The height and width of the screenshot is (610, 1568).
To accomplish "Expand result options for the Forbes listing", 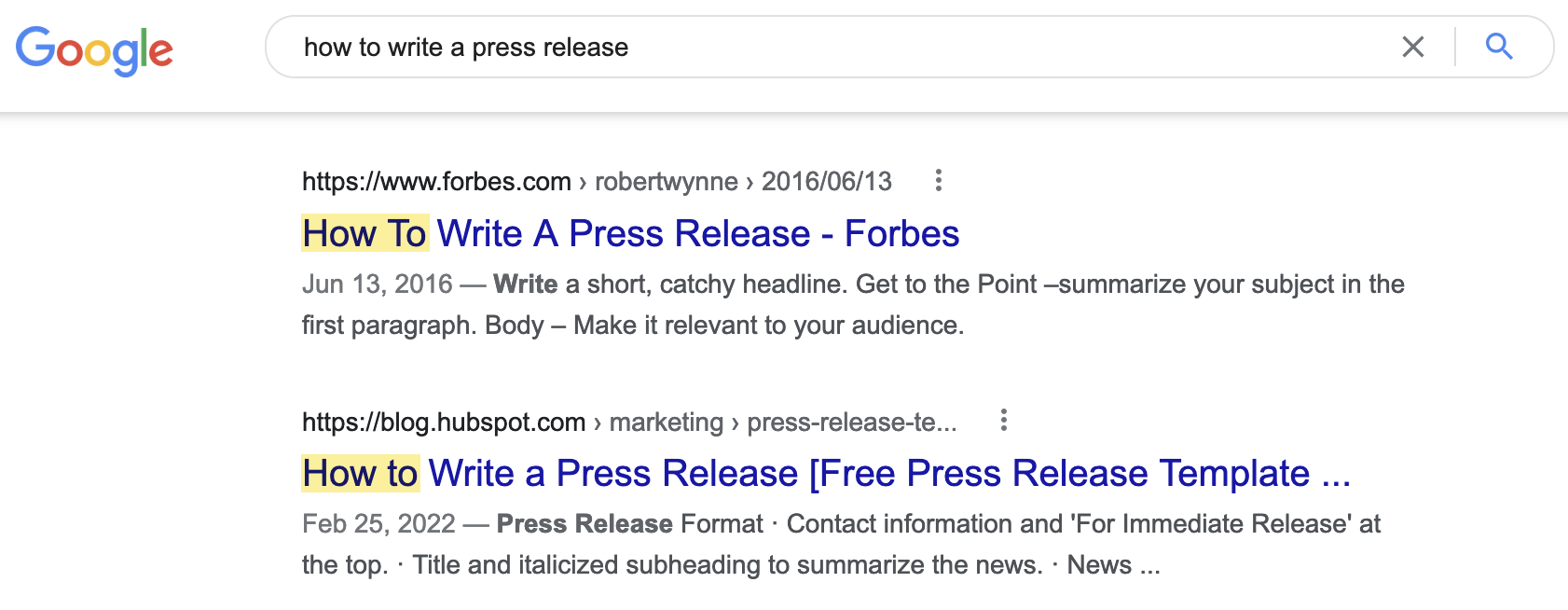I will [938, 181].
